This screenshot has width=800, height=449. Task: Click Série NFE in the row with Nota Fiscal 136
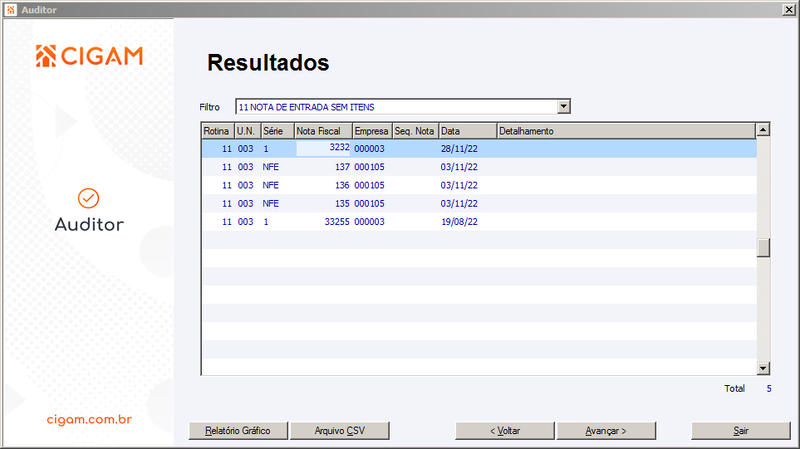point(270,185)
